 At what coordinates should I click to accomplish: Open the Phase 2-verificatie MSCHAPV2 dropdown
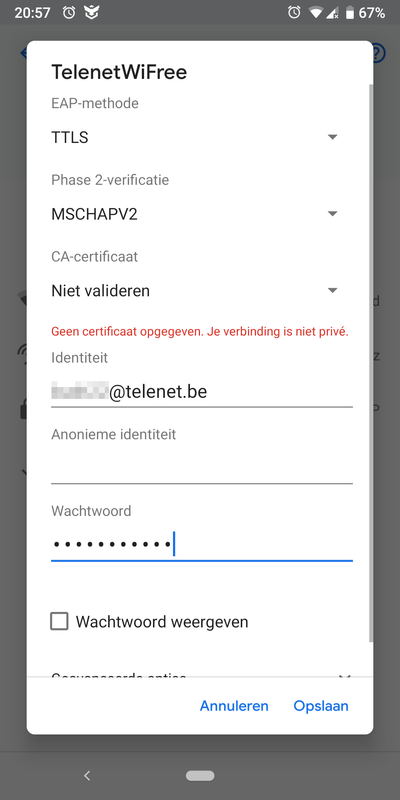(194, 214)
